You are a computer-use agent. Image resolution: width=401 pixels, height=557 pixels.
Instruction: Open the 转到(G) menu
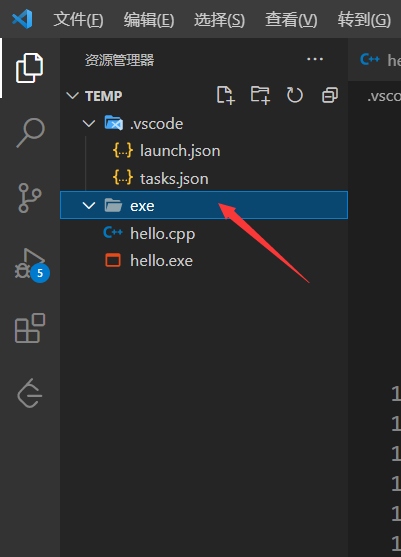tap(364, 19)
